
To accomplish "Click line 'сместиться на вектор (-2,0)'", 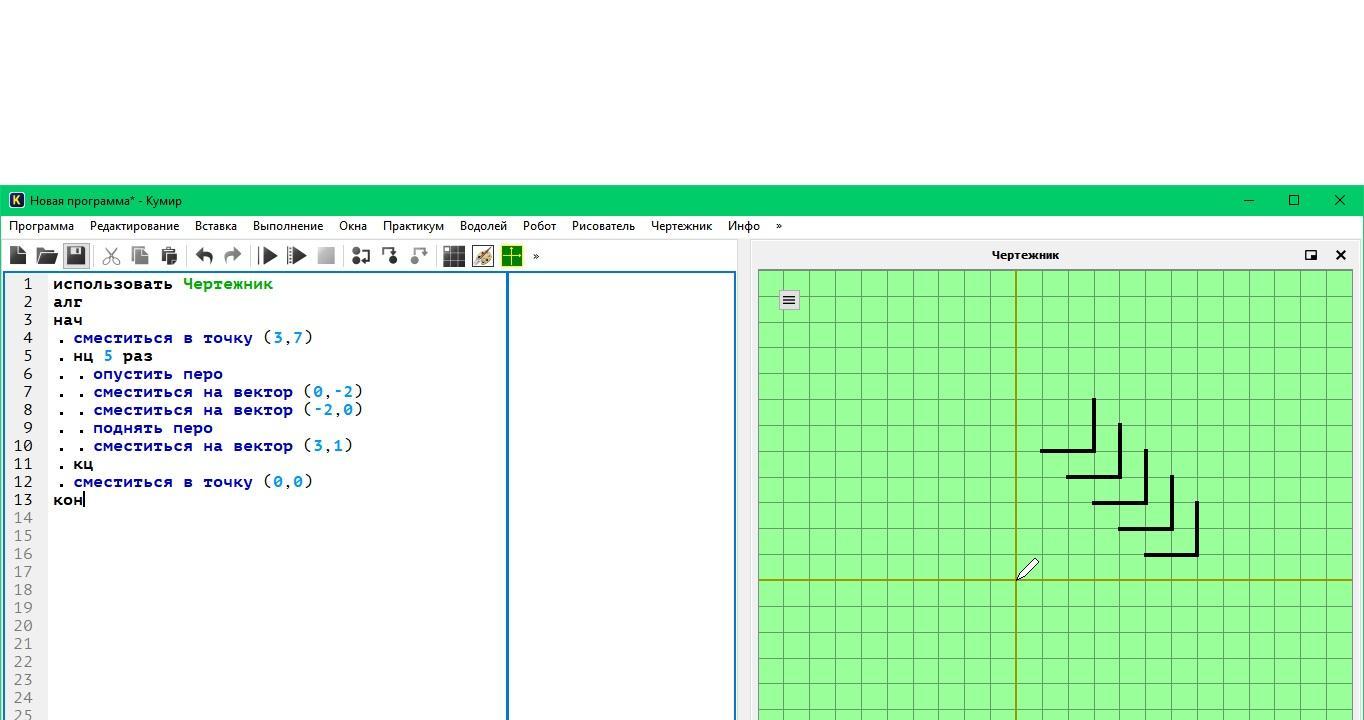I will click(228, 410).
